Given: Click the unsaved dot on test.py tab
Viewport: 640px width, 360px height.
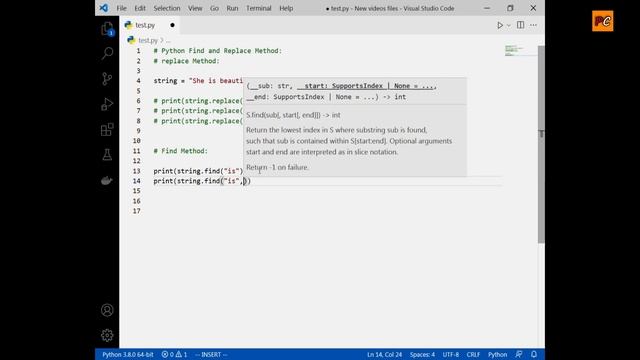Looking at the screenshot, I should tap(172, 25).
